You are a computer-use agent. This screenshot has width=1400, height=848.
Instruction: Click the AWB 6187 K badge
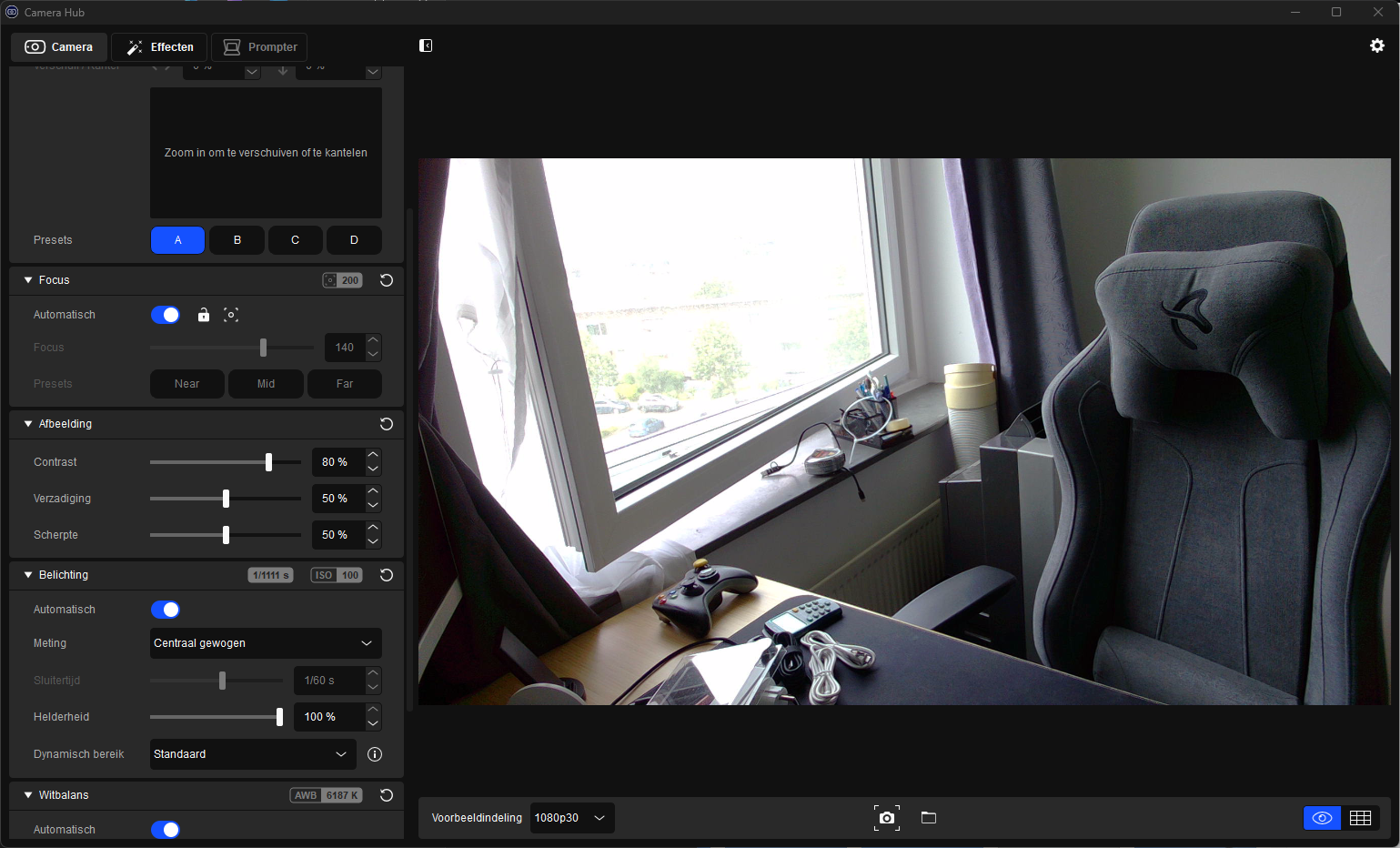coord(326,795)
